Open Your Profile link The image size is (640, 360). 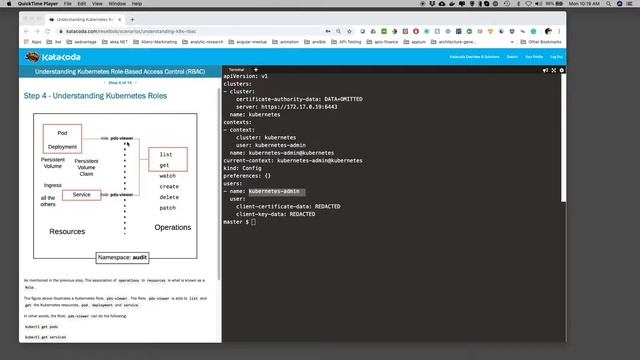[534, 57]
